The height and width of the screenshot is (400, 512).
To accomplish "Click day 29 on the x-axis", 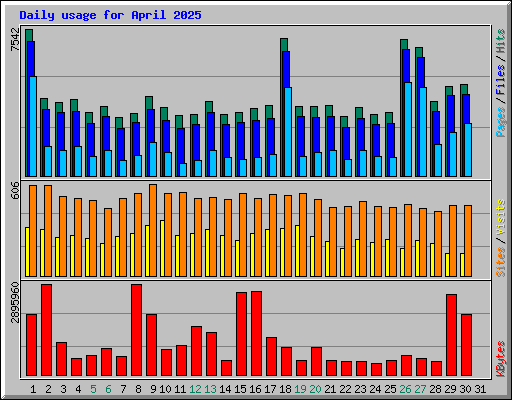I will click(x=450, y=389).
